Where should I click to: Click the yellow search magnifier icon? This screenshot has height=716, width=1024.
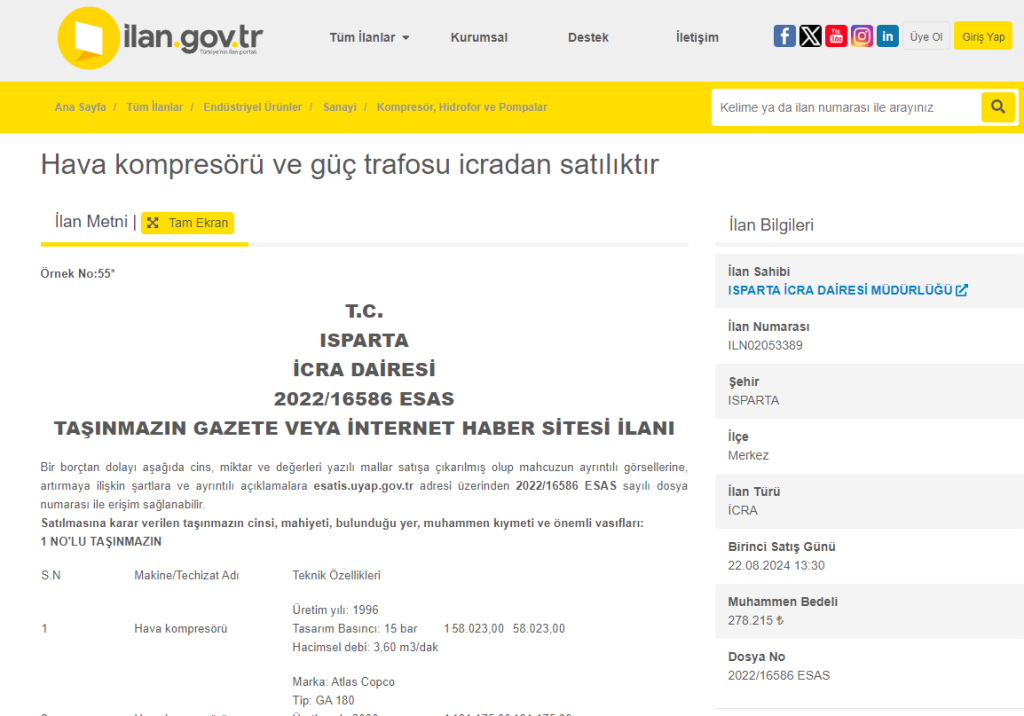998,106
